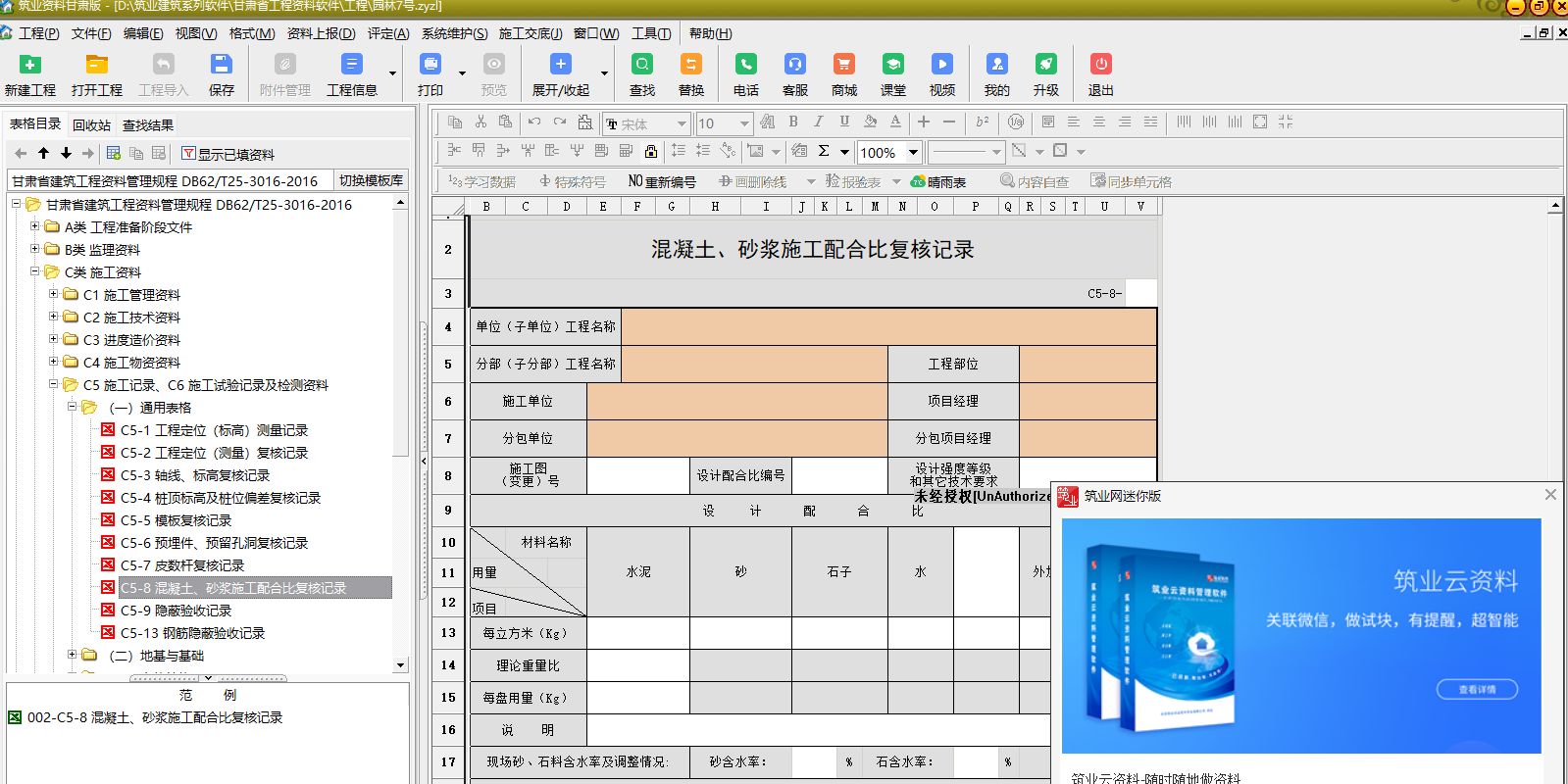Open the font name dropdown
Viewport: 1568px width, 784px height.
tap(681, 123)
